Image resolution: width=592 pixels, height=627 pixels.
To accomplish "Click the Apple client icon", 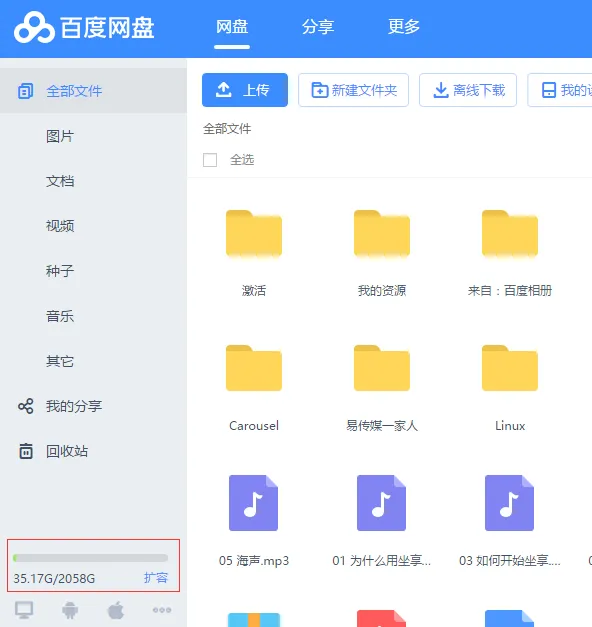I will click(116, 610).
